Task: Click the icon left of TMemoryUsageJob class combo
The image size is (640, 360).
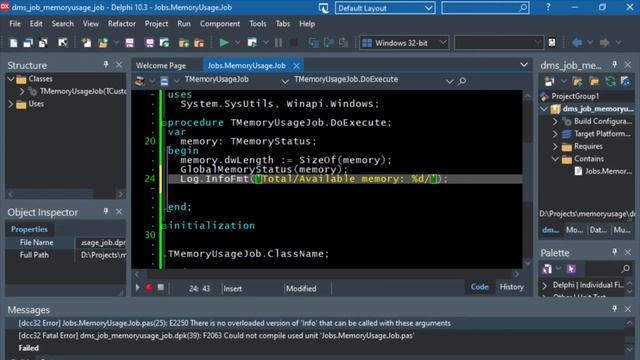Action: tap(164, 81)
